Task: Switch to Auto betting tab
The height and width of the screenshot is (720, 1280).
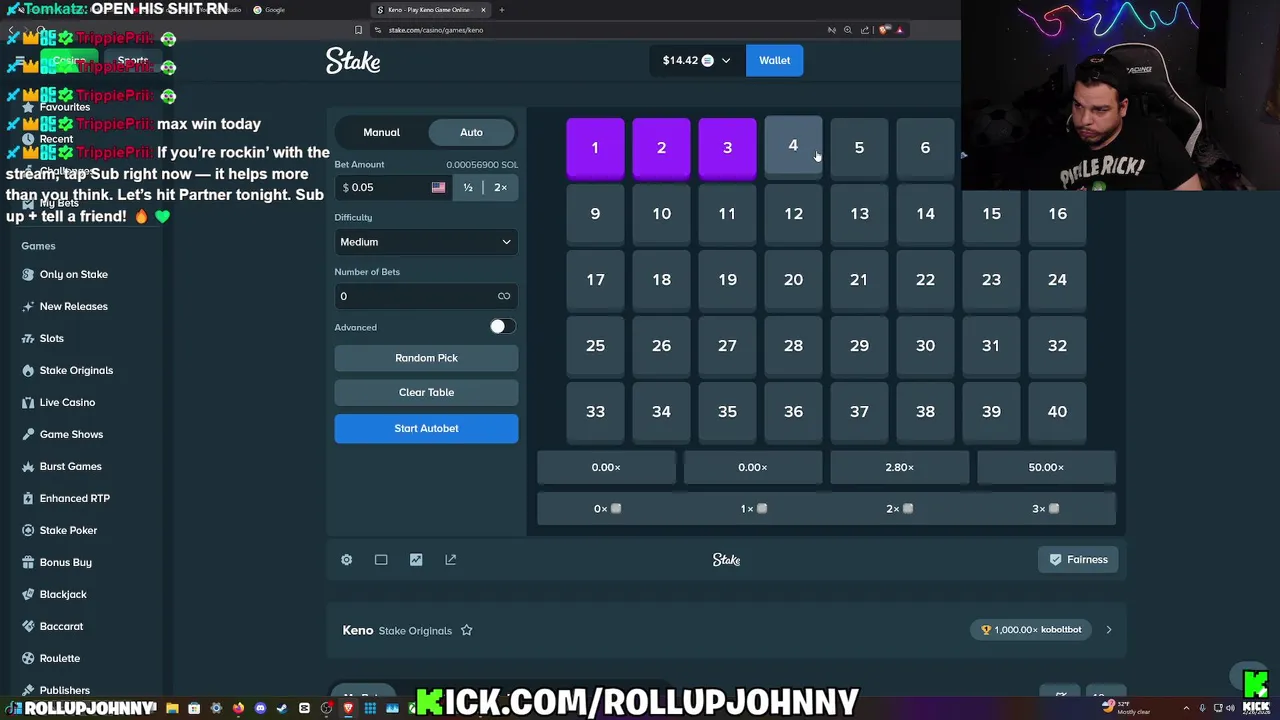Action: point(471,132)
